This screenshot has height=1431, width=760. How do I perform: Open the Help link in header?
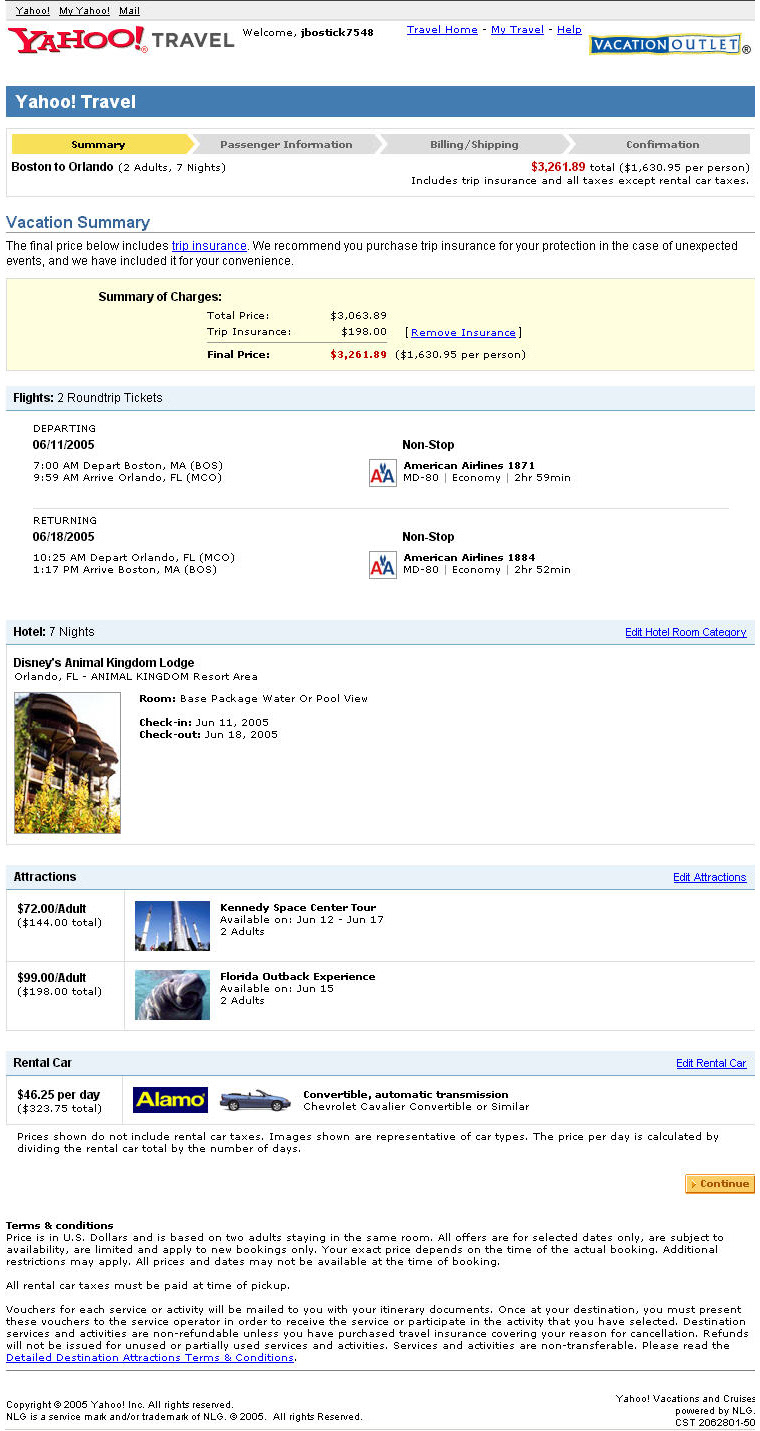click(x=569, y=30)
